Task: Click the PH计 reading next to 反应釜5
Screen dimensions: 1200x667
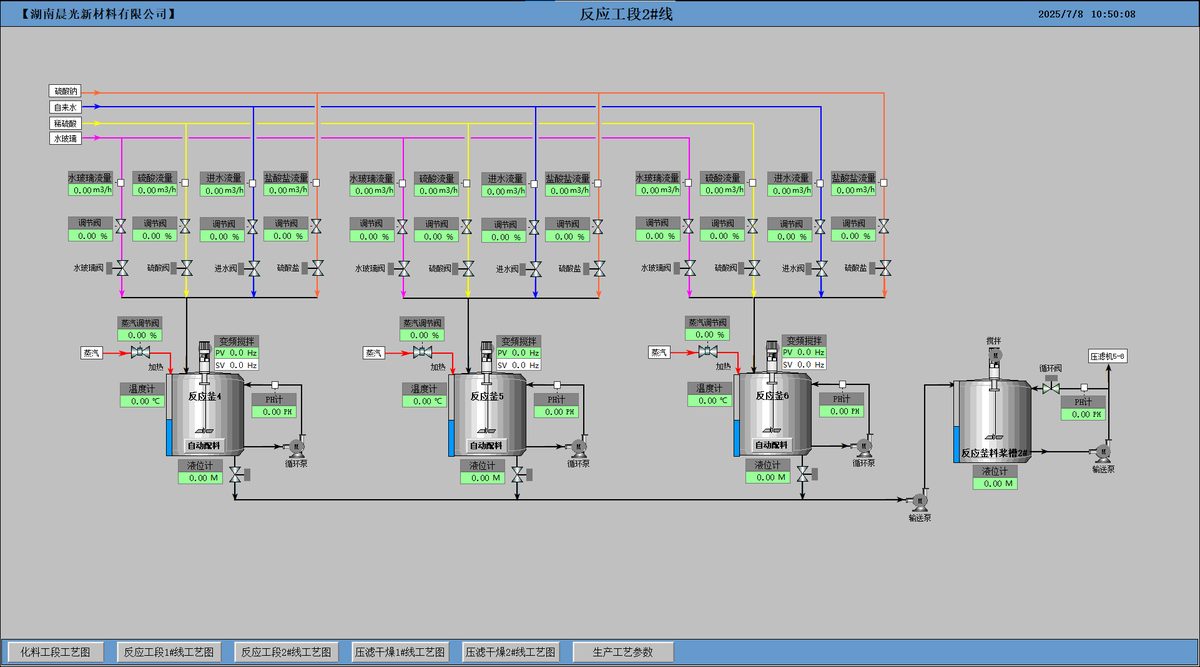Action: (555, 411)
